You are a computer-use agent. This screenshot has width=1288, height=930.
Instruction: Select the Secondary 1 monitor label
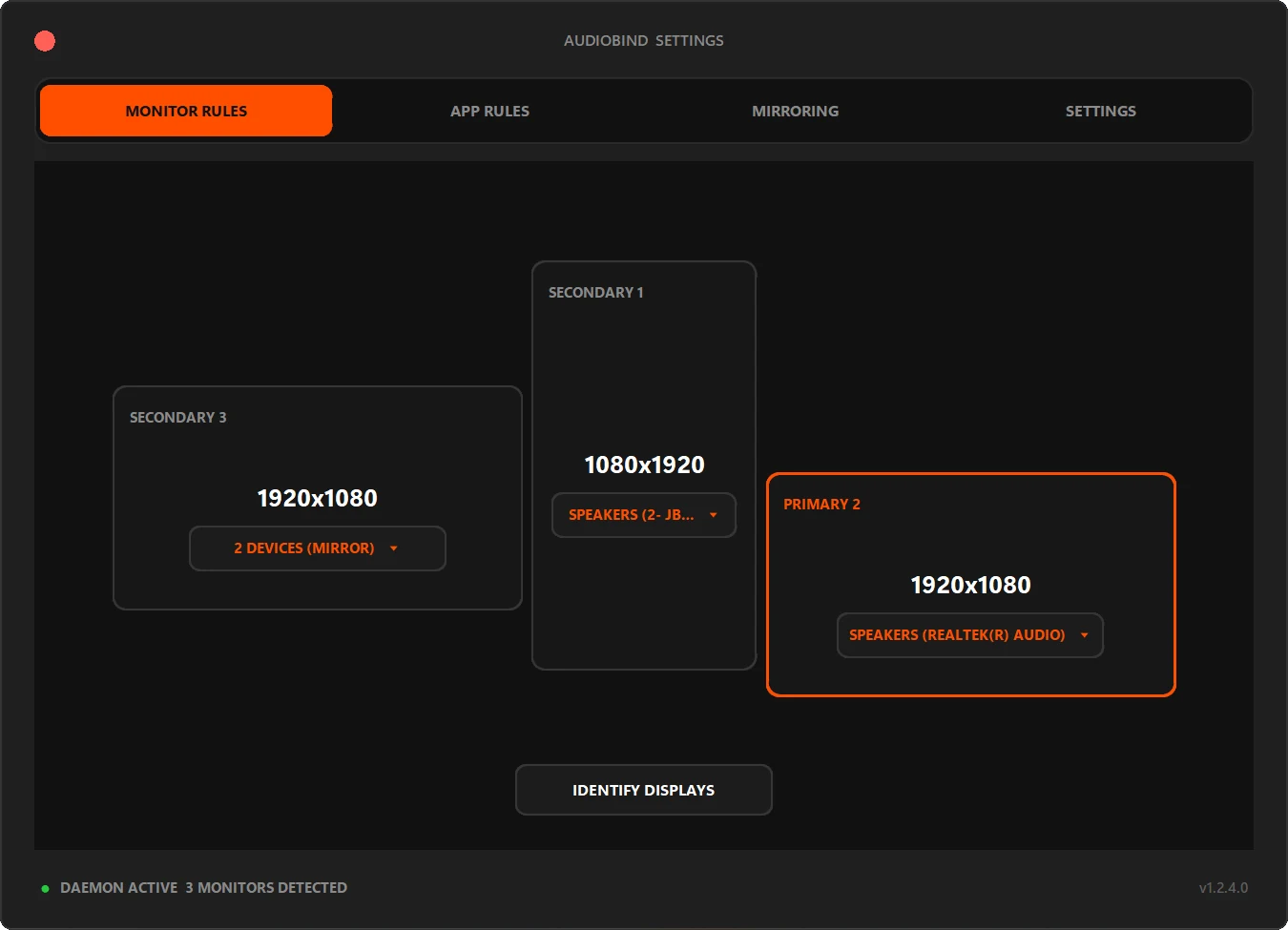596,293
